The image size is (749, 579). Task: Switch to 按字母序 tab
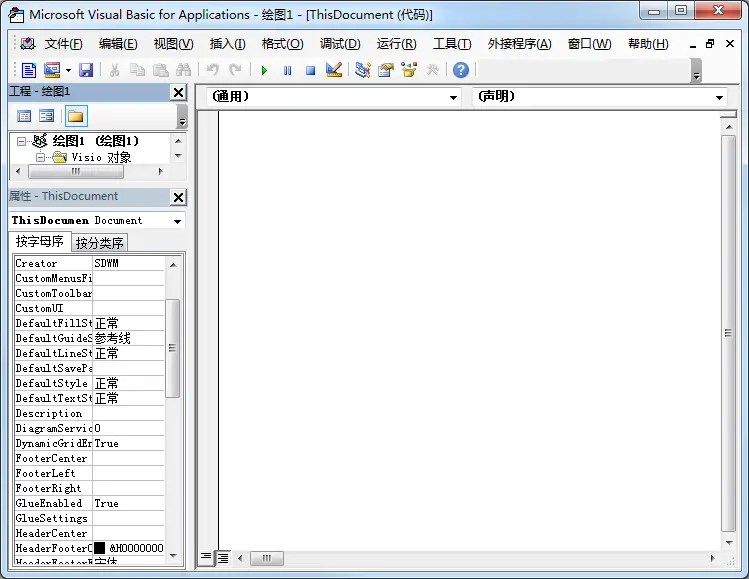(40, 242)
